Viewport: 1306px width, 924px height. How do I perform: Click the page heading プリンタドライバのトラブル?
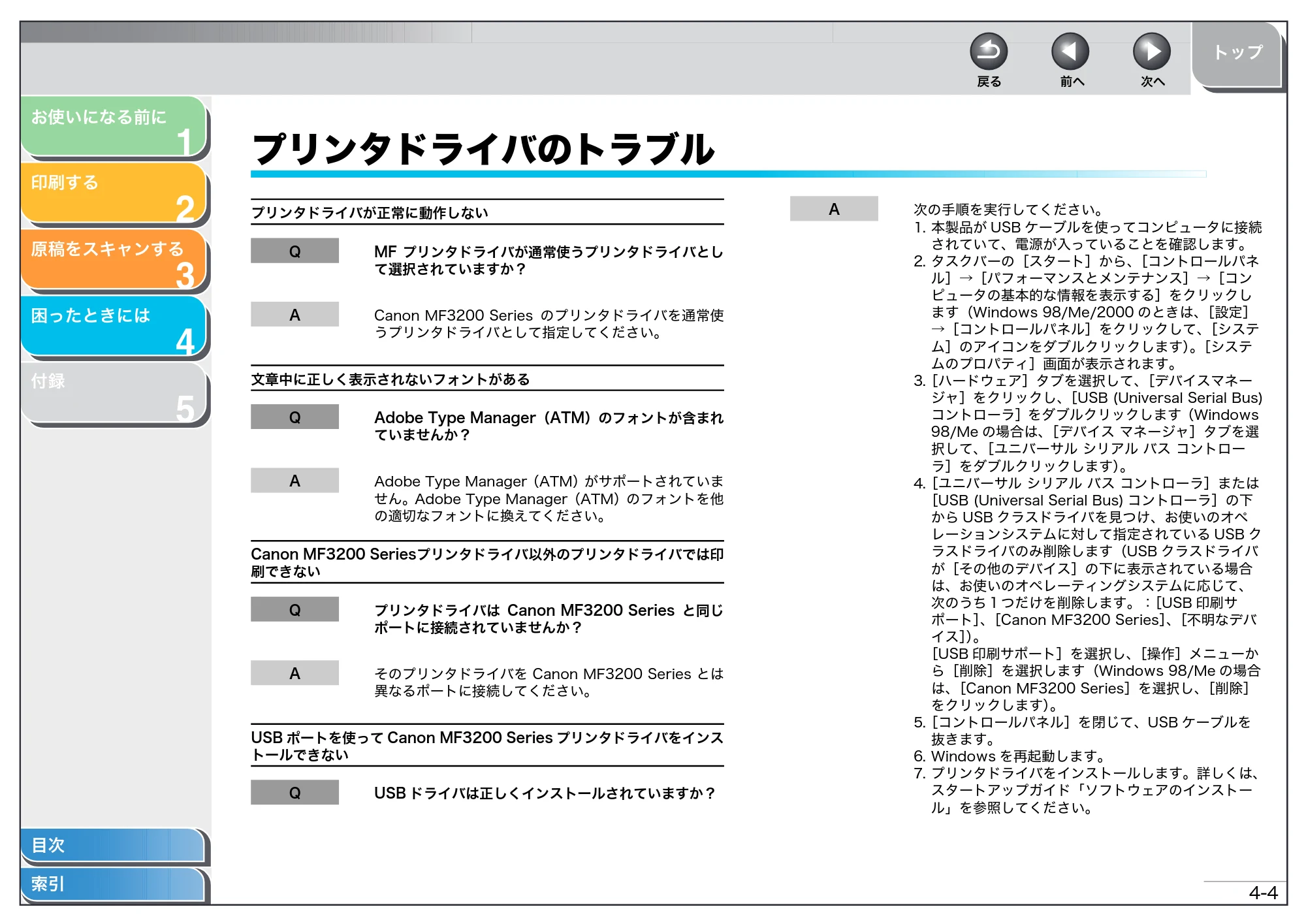pos(484,150)
